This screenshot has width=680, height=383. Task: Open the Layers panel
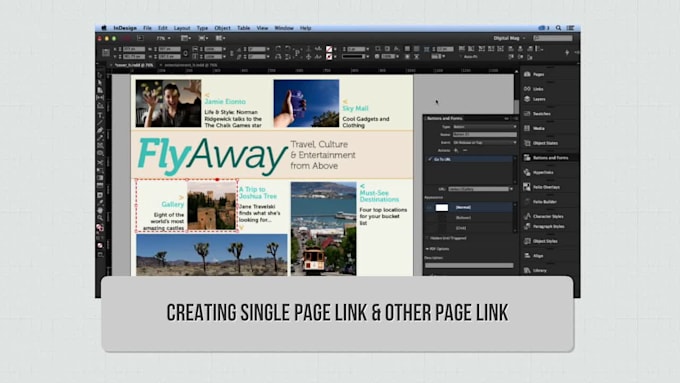pyautogui.click(x=535, y=99)
